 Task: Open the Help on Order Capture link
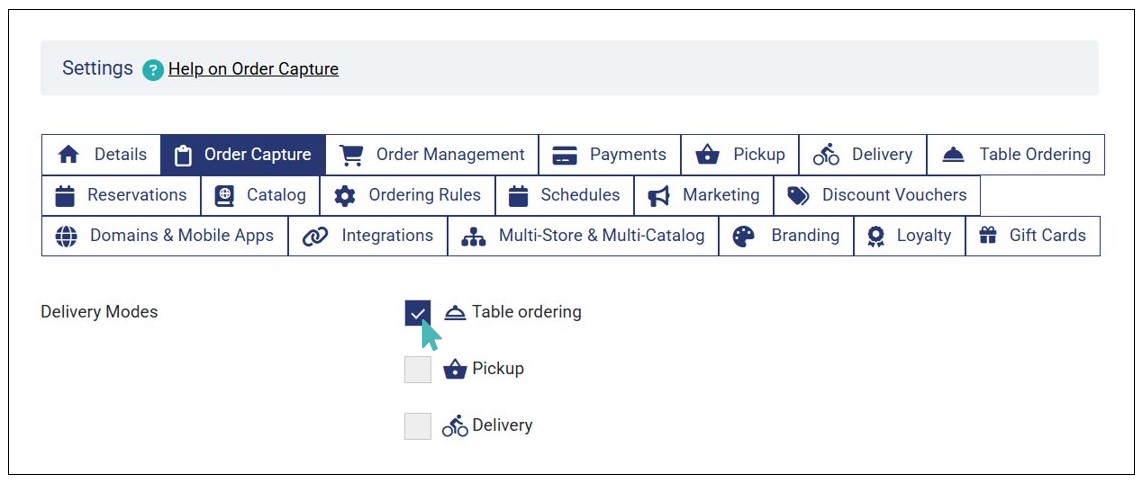(253, 69)
